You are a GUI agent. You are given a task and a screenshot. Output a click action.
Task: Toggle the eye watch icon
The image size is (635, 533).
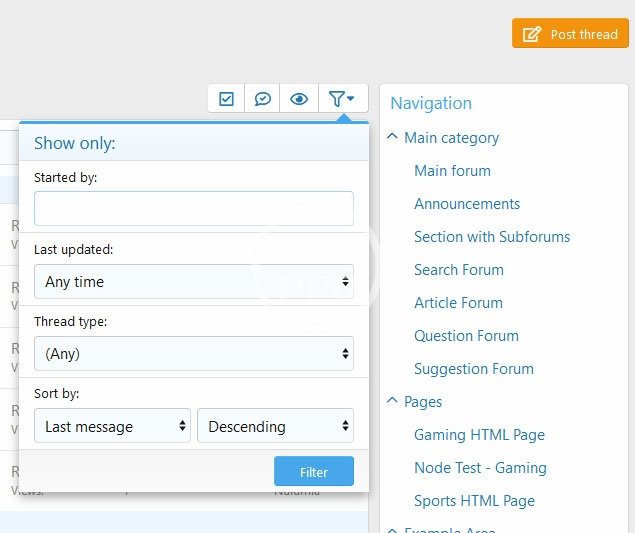click(x=298, y=99)
